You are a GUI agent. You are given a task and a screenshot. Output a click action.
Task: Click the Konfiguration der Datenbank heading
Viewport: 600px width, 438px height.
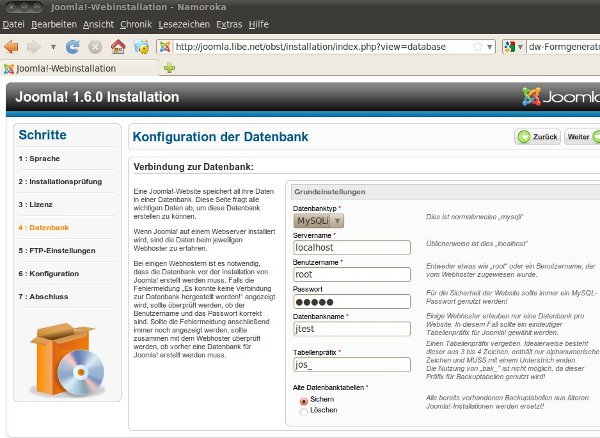tap(220, 137)
